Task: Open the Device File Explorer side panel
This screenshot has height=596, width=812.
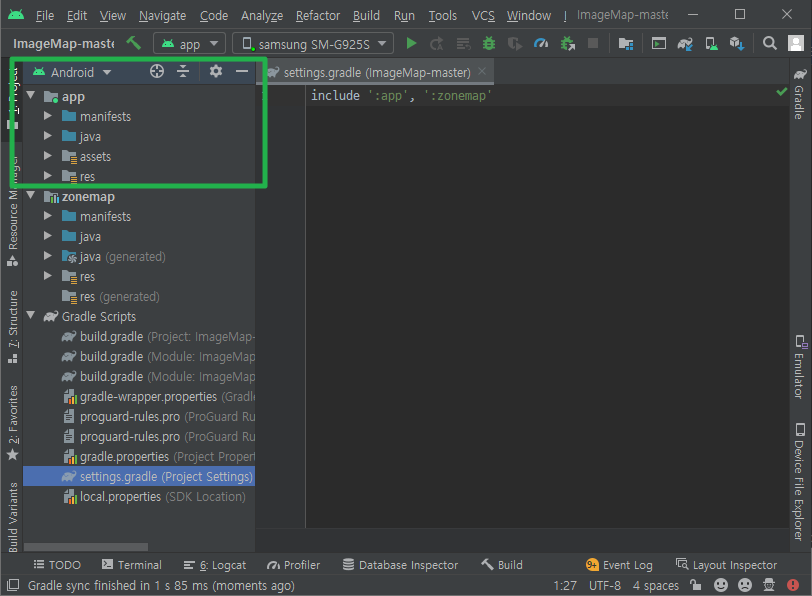Action: coord(799,482)
